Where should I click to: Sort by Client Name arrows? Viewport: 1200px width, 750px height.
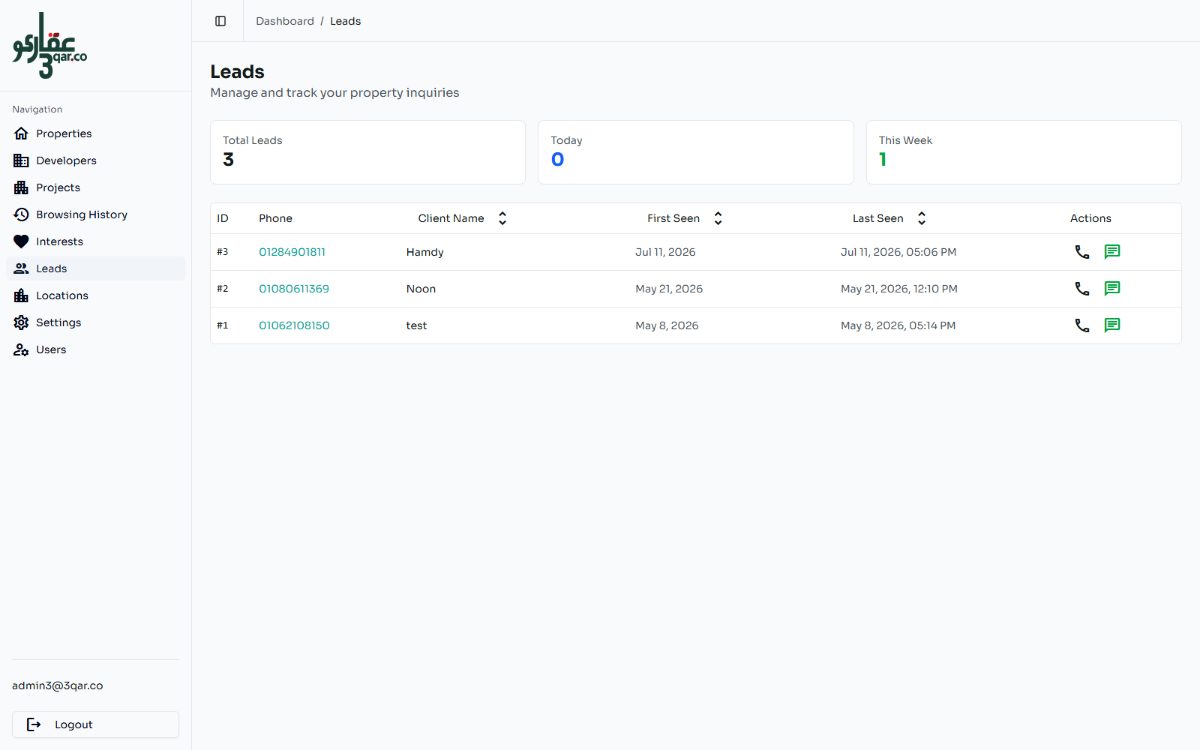[503, 218]
